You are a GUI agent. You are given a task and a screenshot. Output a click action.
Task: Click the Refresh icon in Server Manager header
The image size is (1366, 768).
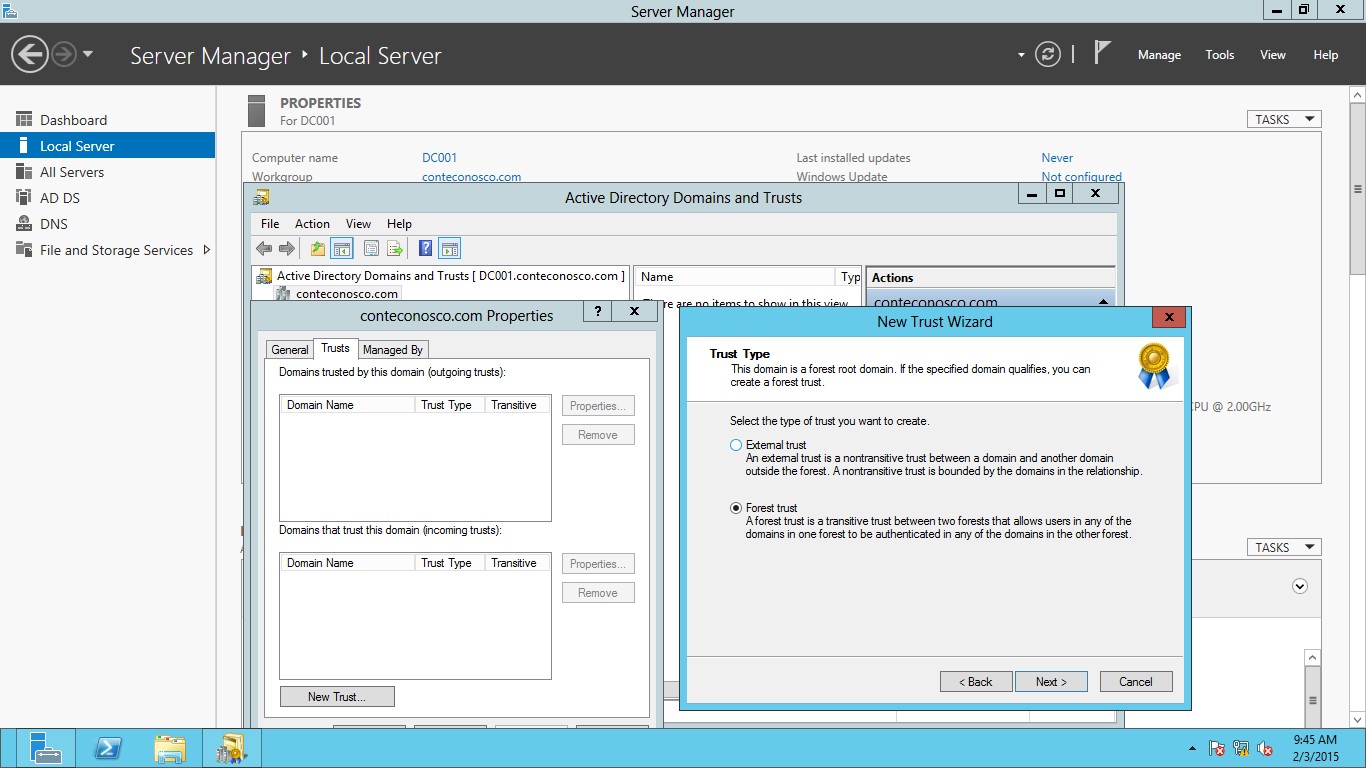[x=1047, y=55]
